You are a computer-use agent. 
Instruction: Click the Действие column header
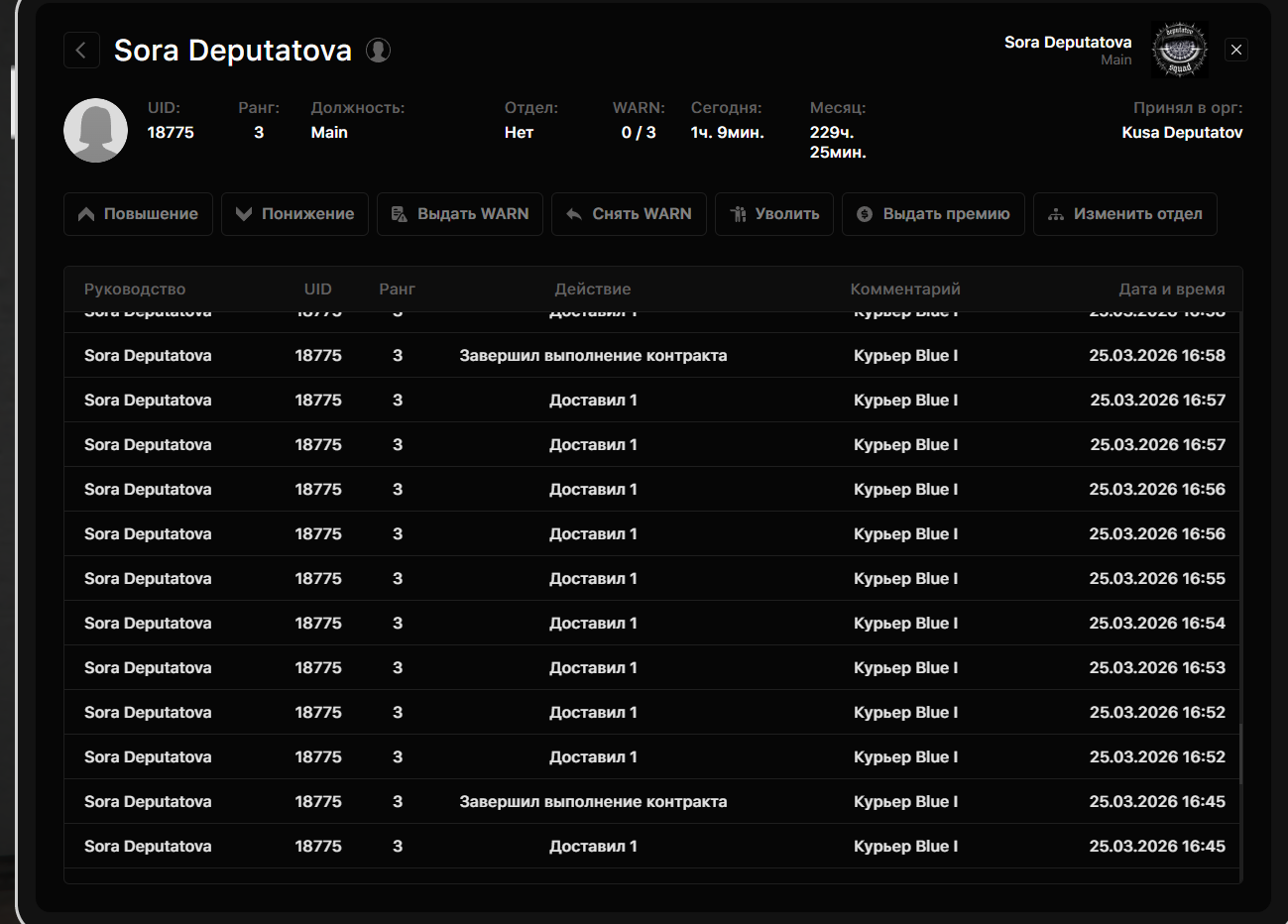[x=593, y=289]
